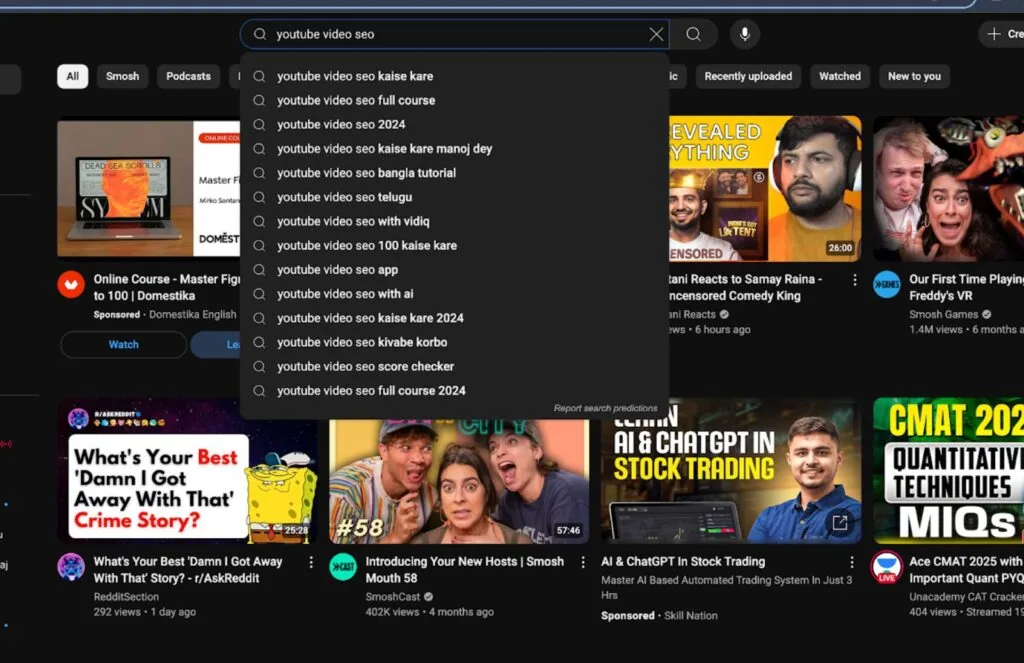Open the Domestika channel avatar icon
This screenshot has height=663, width=1024.
(71, 284)
